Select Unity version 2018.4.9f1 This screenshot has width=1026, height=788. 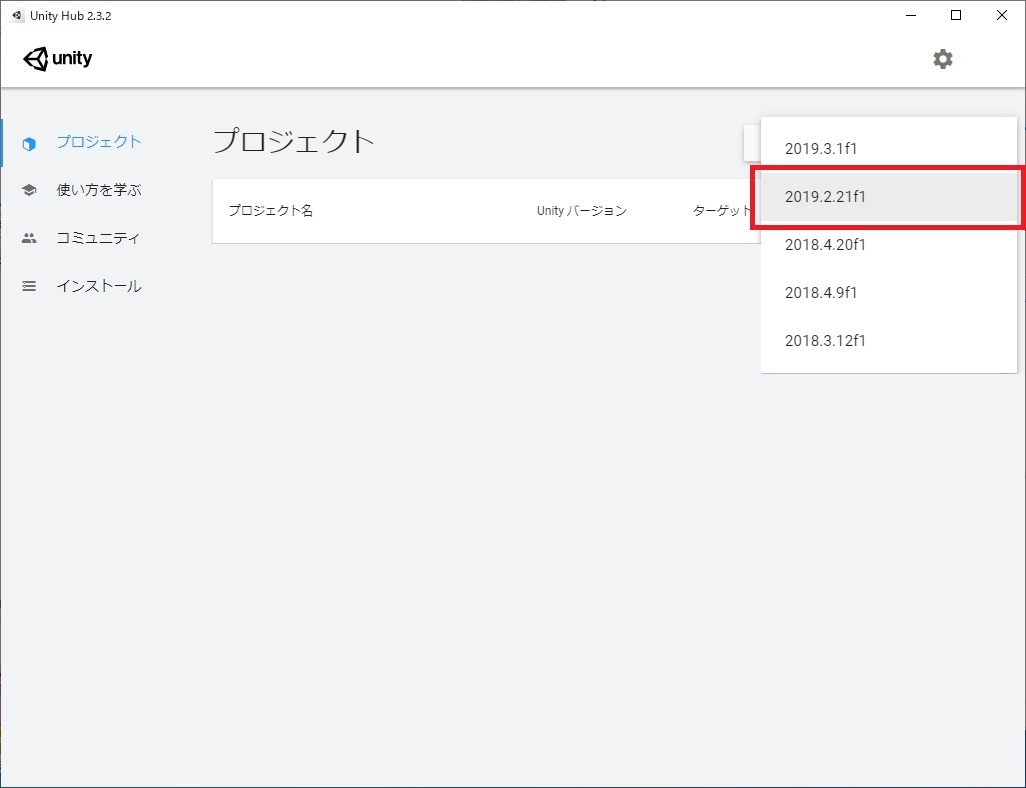click(x=889, y=293)
